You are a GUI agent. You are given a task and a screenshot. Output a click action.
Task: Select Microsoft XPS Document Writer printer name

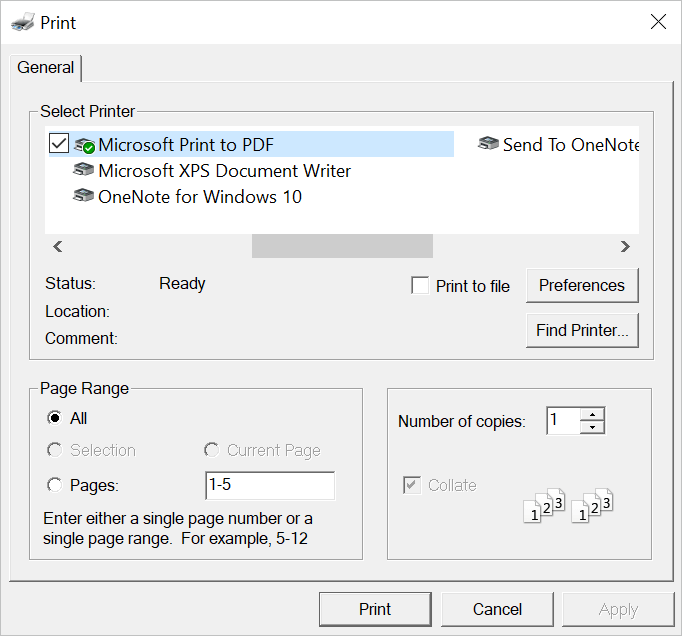(x=224, y=171)
